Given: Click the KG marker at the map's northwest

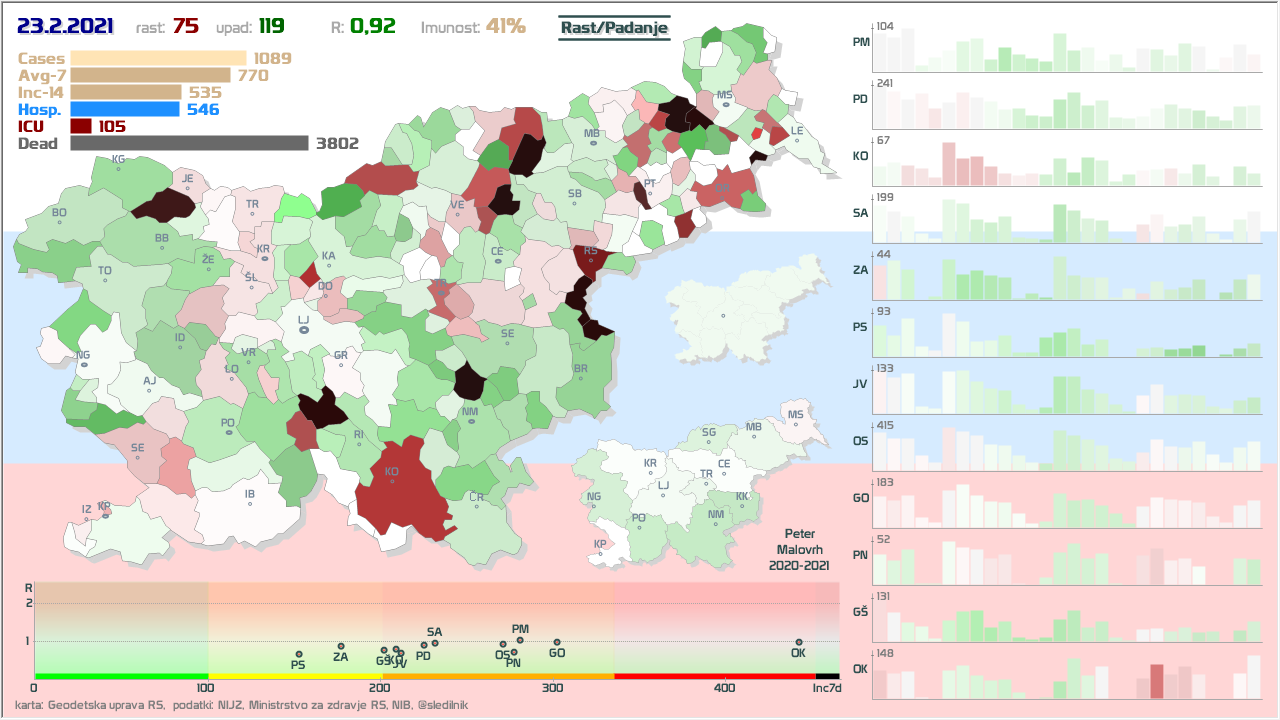Looking at the screenshot, I should click(118, 166).
